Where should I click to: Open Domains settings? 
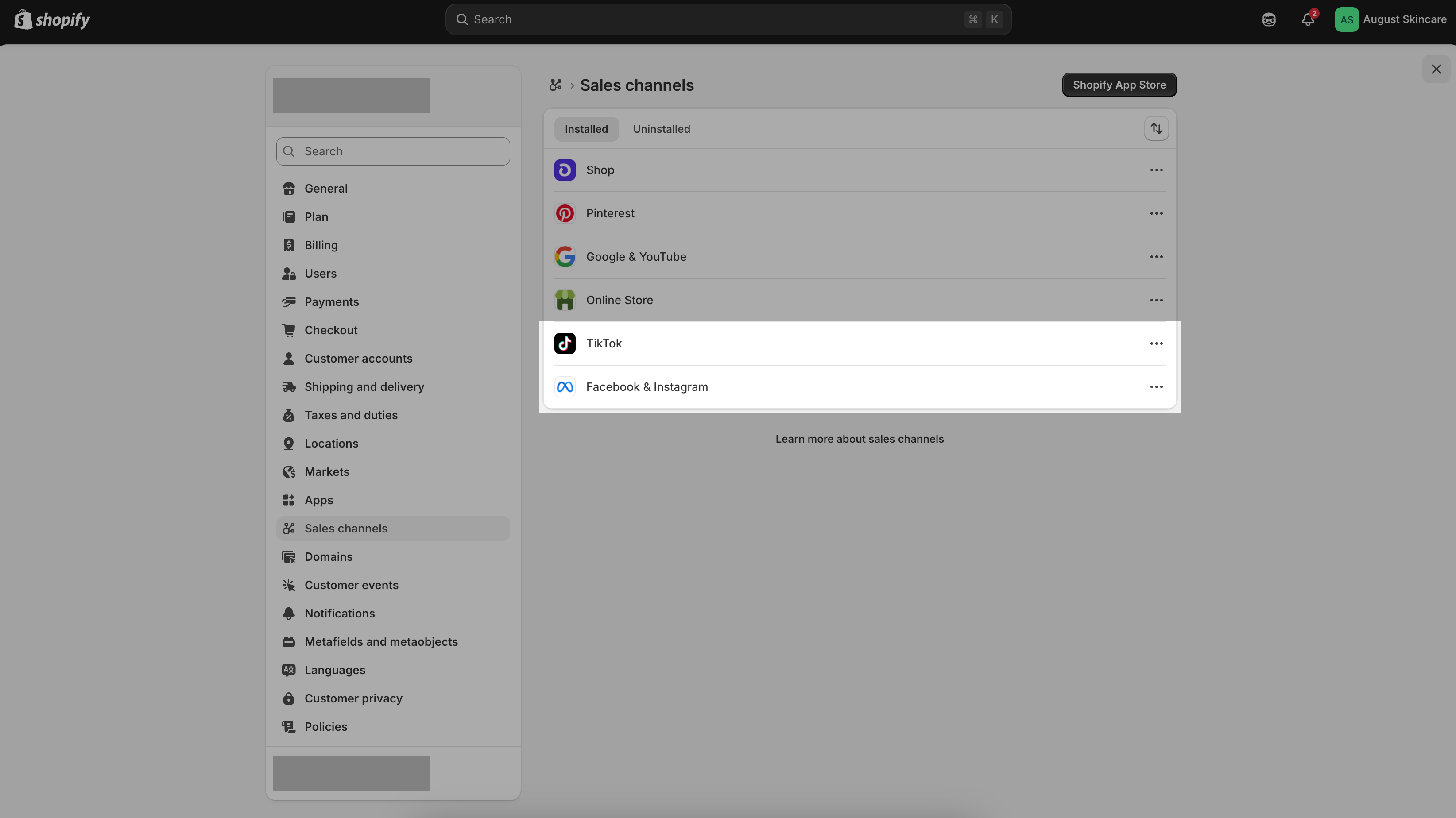(393, 557)
